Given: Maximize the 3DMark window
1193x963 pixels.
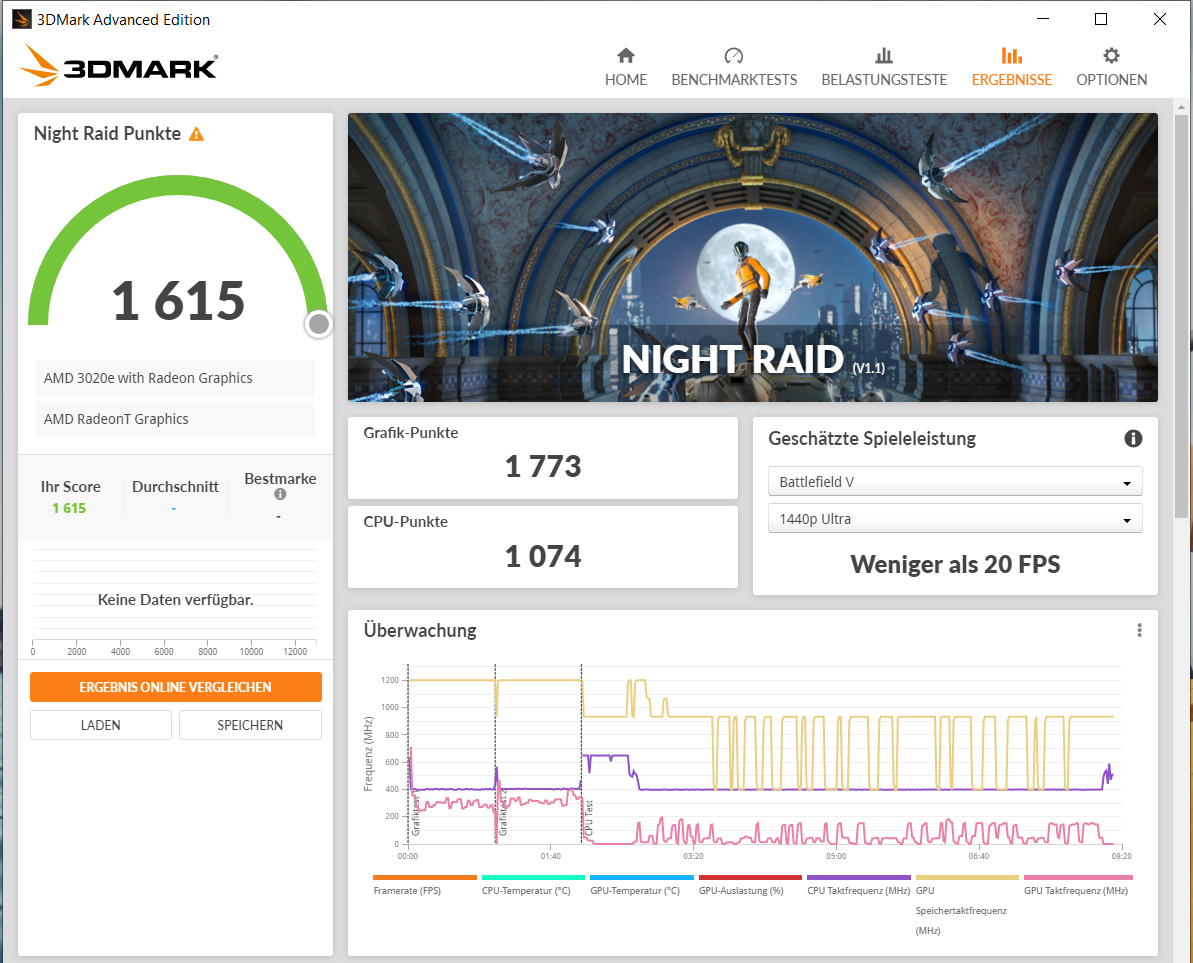Looking at the screenshot, I should pyautogui.click(x=1100, y=19).
